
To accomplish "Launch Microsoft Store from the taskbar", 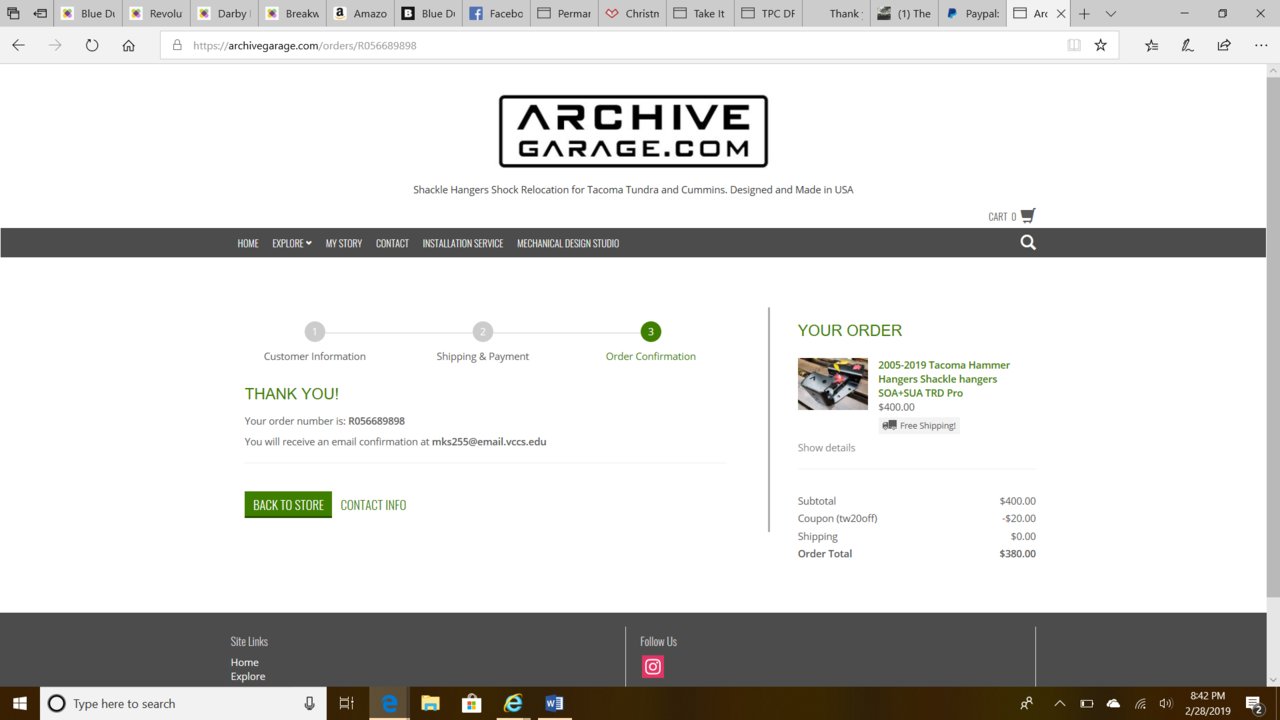I will [x=471, y=703].
